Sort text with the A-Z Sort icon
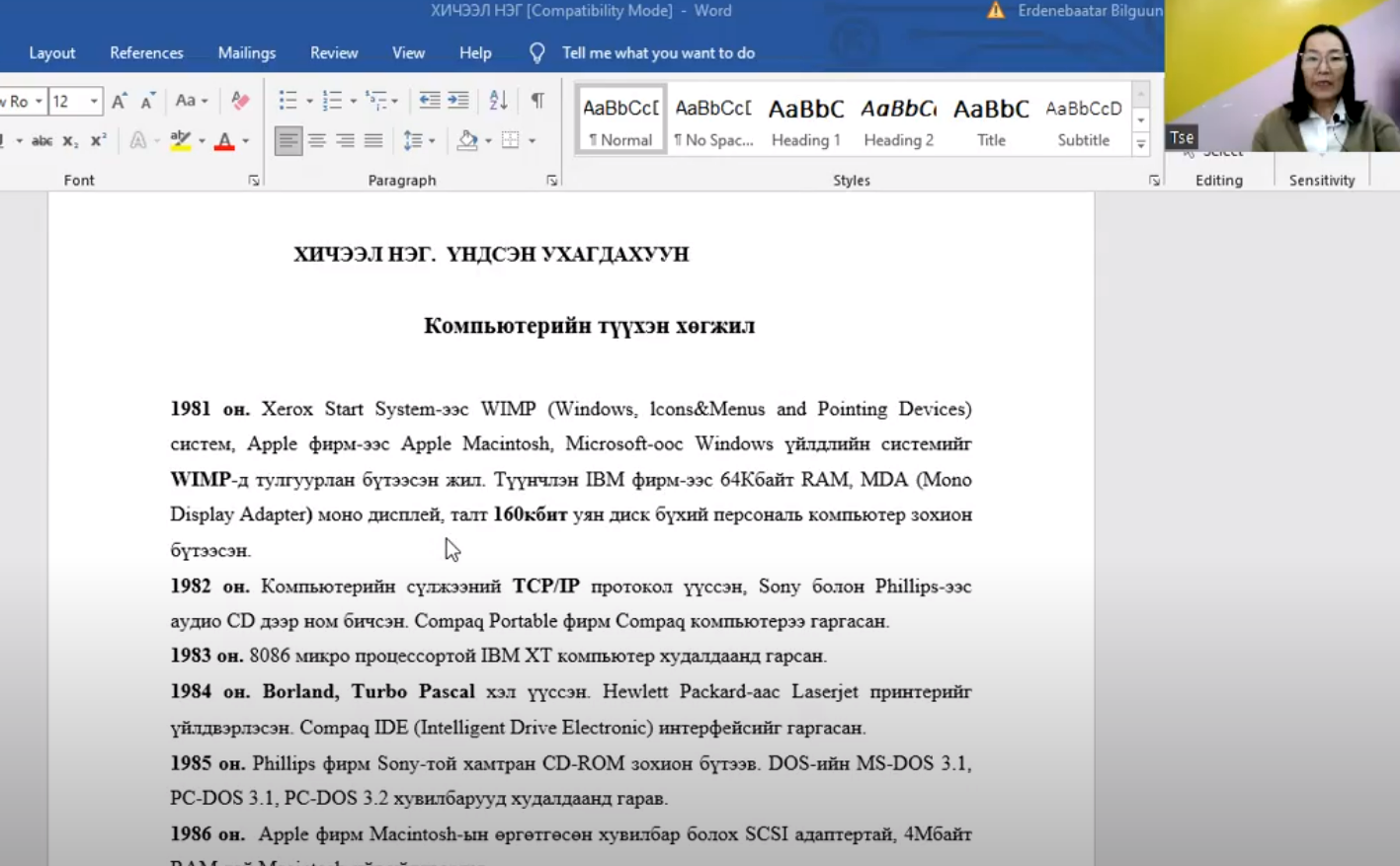Viewport: 1400px width, 866px height. pos(498,101)
